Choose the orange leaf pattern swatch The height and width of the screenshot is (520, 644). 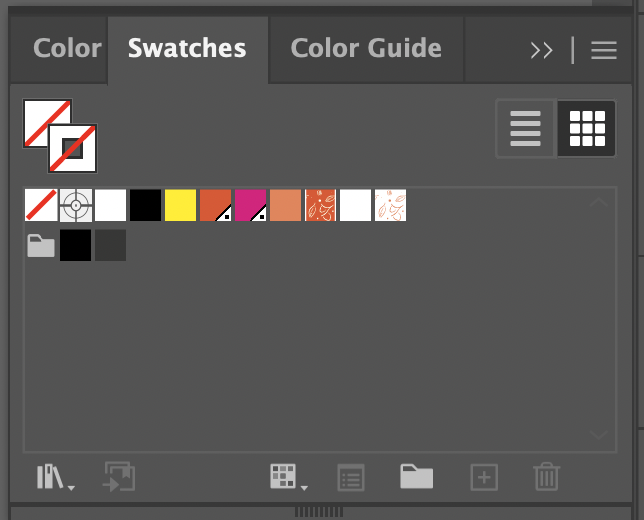coord(320,205)
